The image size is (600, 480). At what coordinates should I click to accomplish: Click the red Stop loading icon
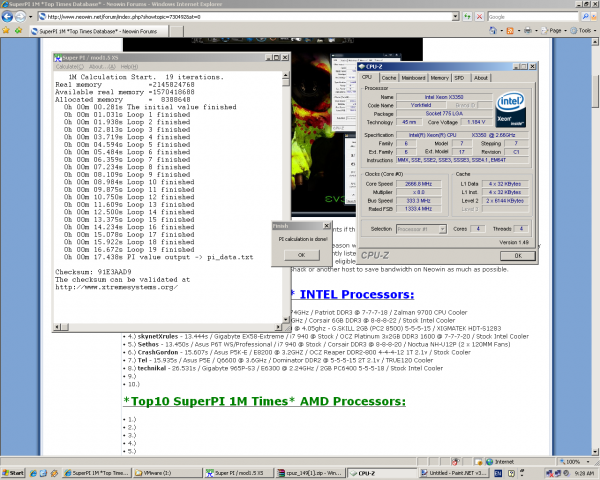[x=479, y=16]
